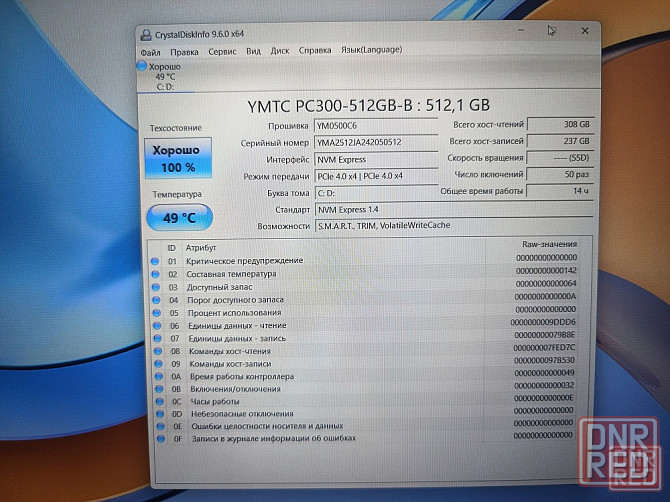Click the power-on count value 50 раз

[x=560, y=174]
